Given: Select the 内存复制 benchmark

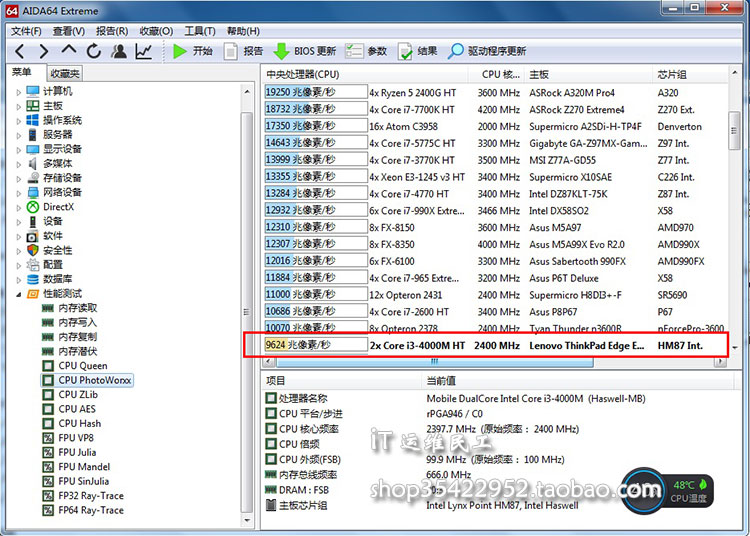Looking at the screenshot, I should (x=69, y=337).
